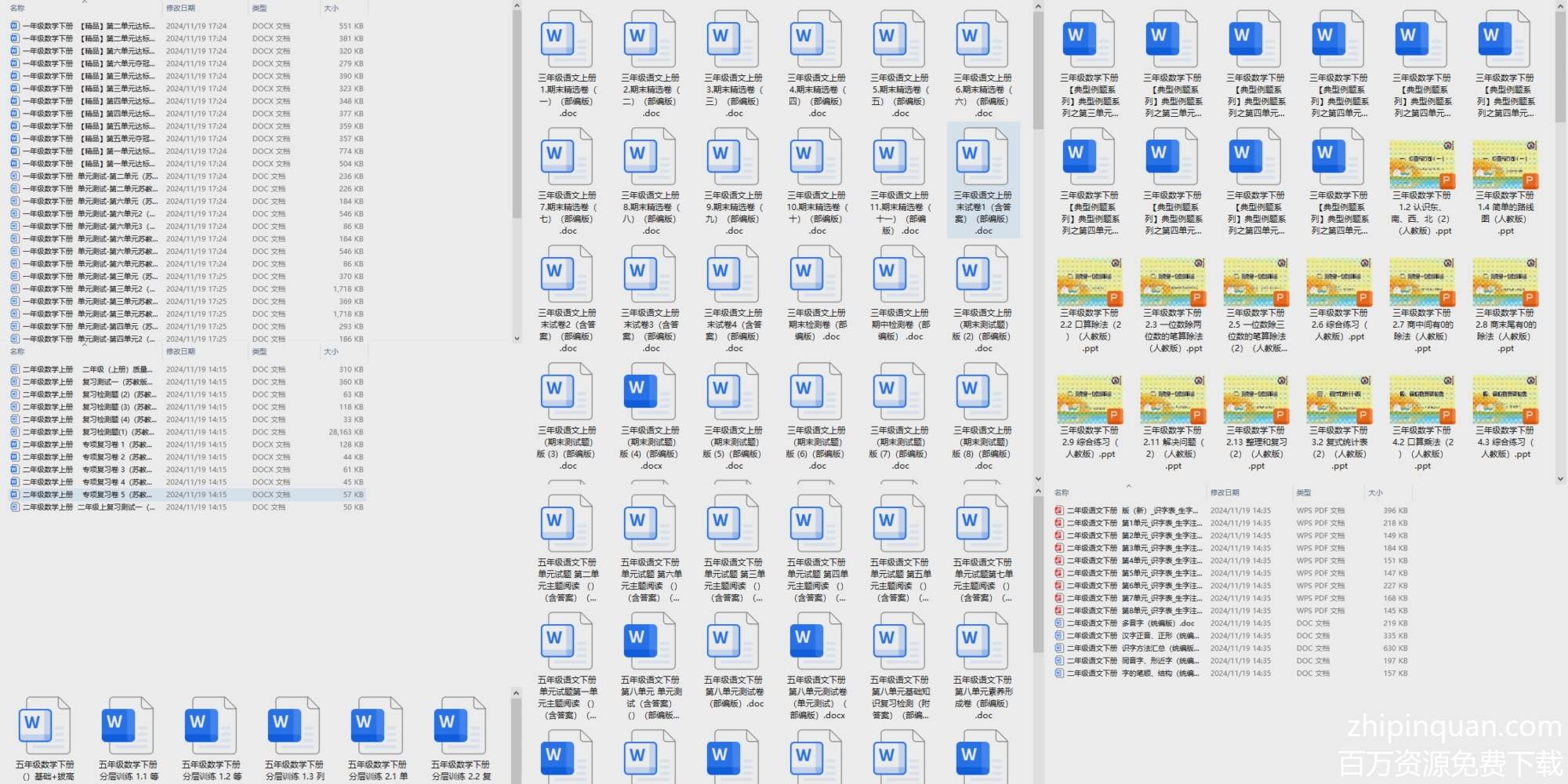Select 一年级数学下册 file sized 774 KB
The height and width of the screenshot is (784, 1568).
click(118, 151)
